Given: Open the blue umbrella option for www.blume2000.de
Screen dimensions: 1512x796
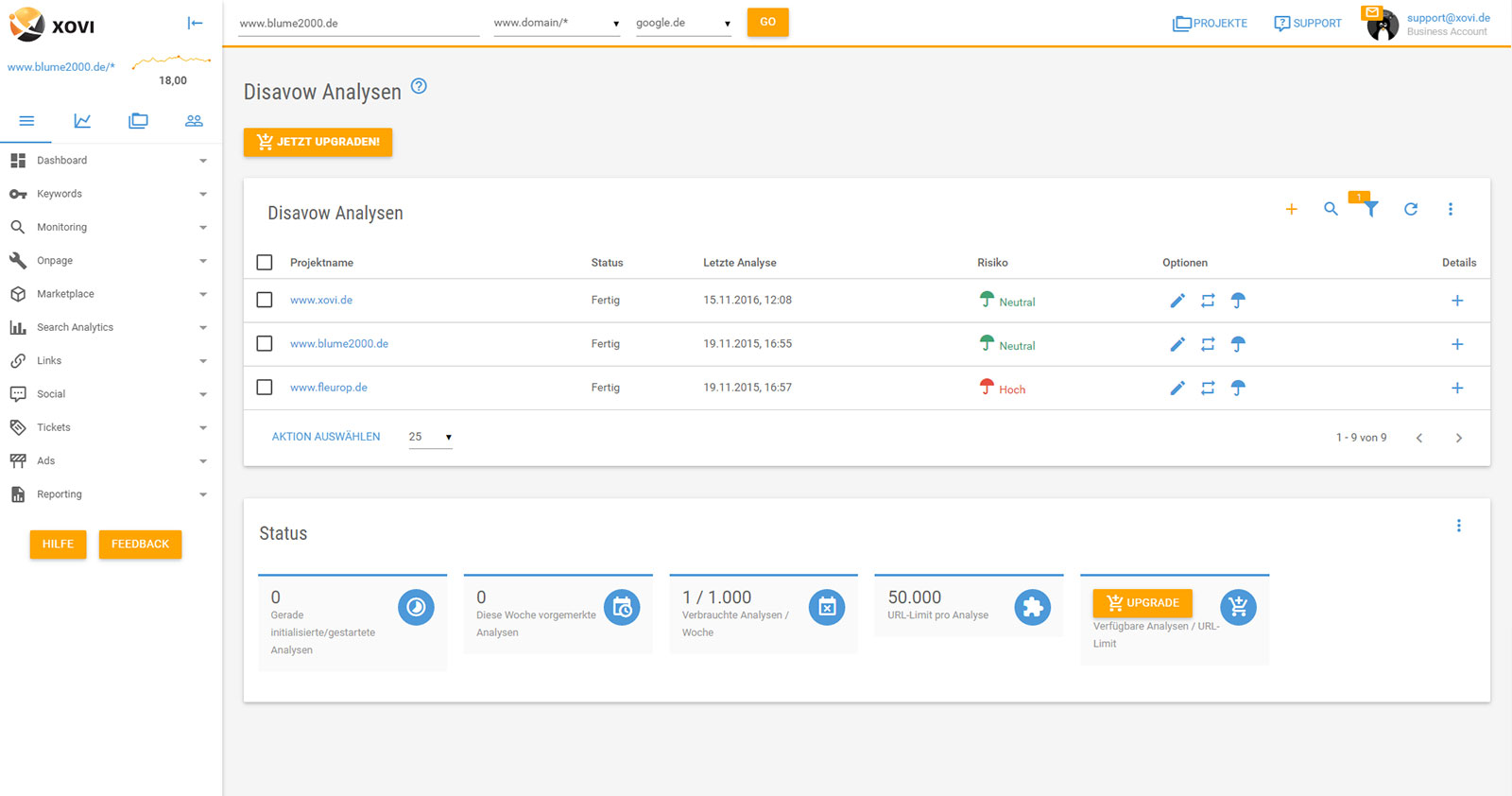Looking at the screenshot, I should point(1238,344).
